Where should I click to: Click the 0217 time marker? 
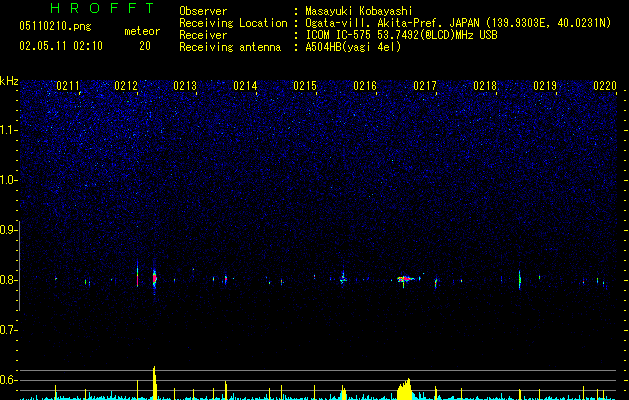[425, 86]
